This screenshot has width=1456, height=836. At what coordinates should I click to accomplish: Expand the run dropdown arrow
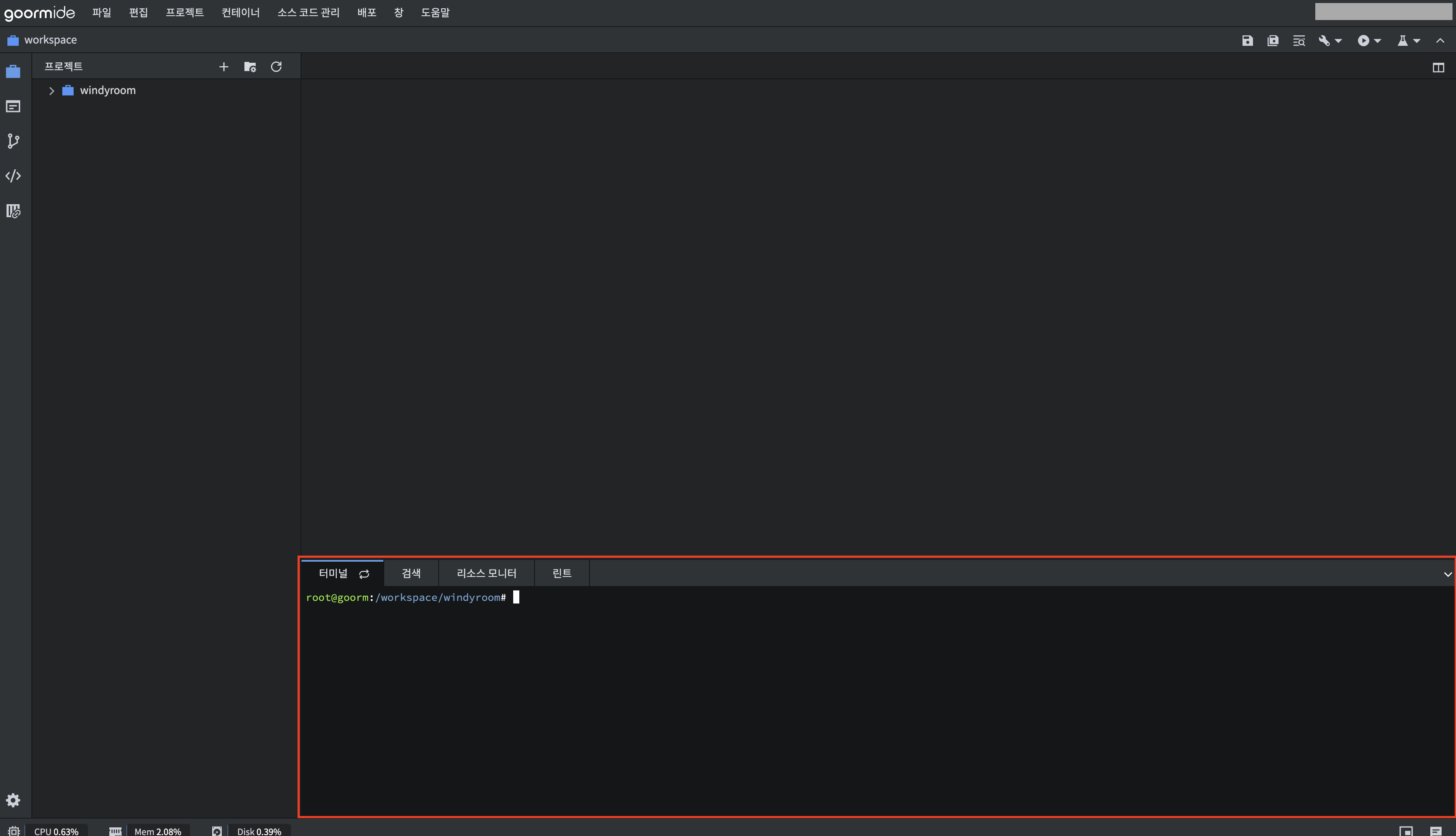[1377, 41]
